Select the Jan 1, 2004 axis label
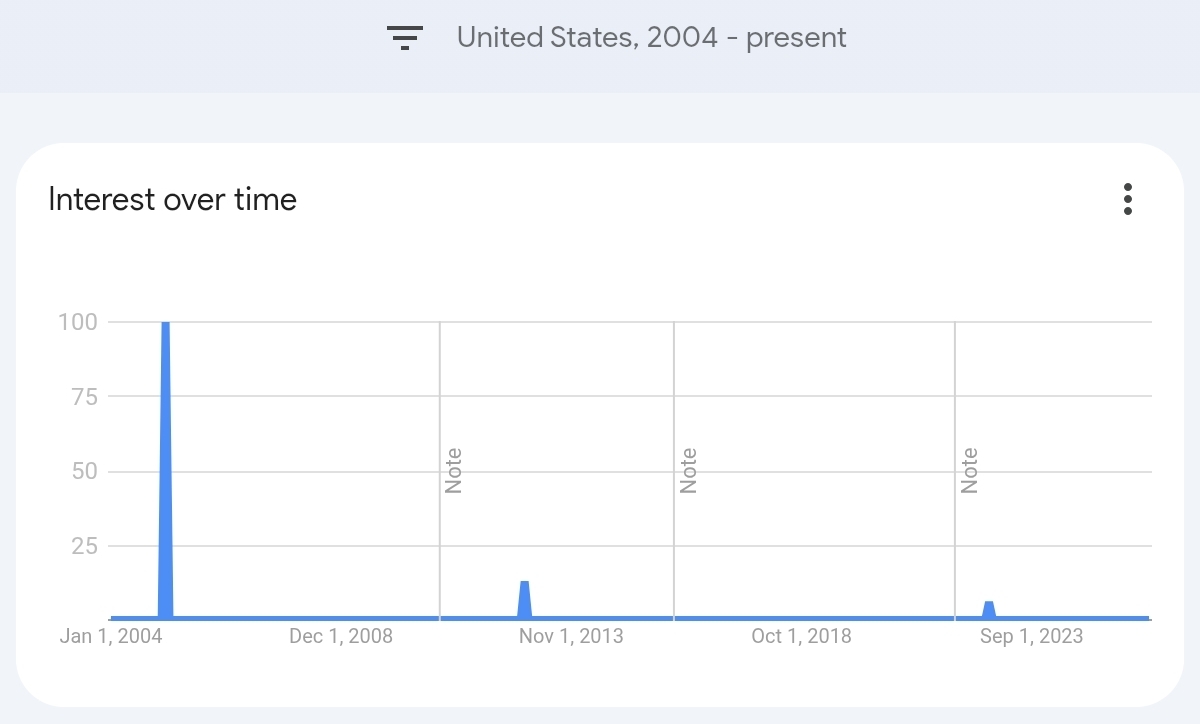Image resolution: width=1200 pixels, height=724 pixels. click(111, 636)
